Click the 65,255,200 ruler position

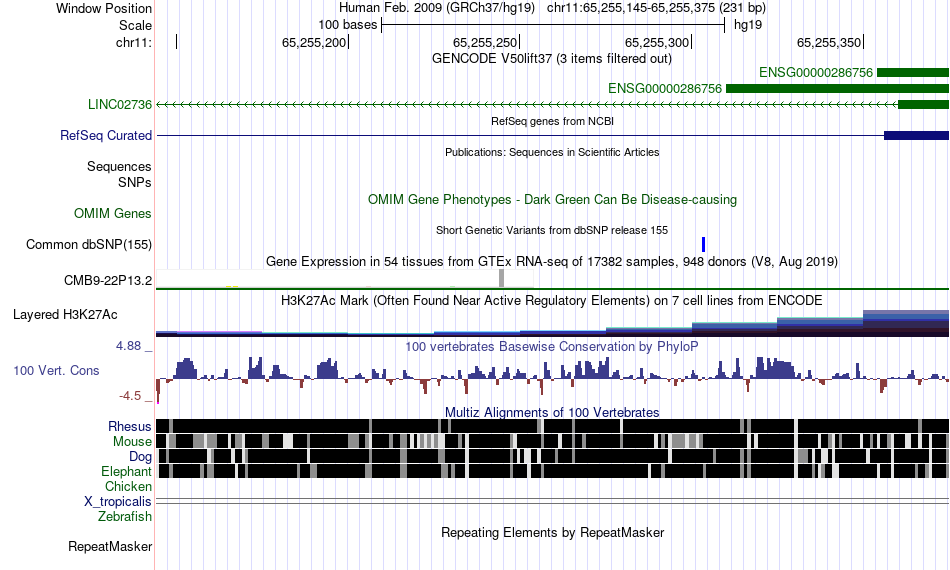click(314, 42)
